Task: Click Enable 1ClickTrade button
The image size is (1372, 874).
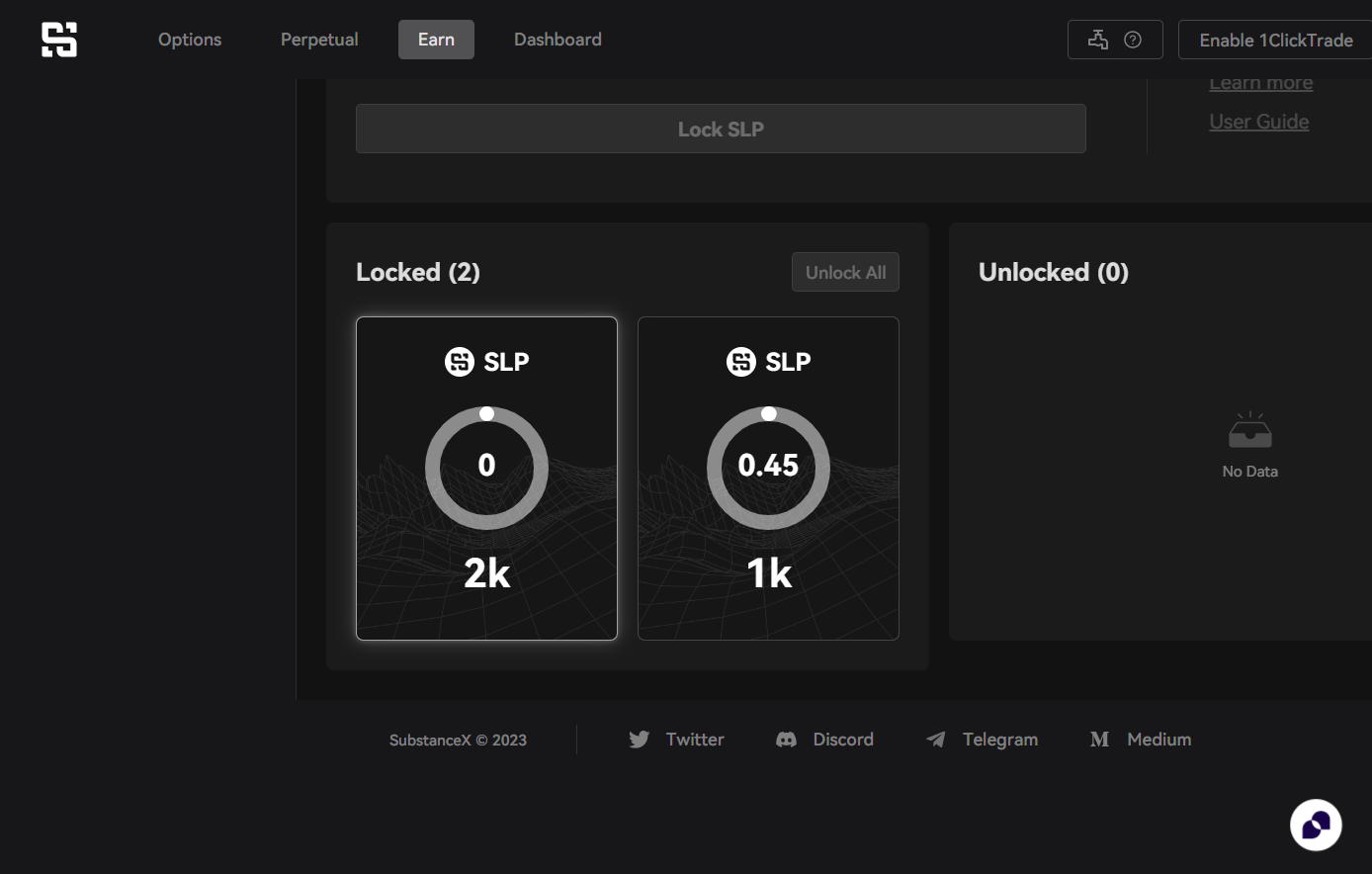Action: tap(1275, 40)
